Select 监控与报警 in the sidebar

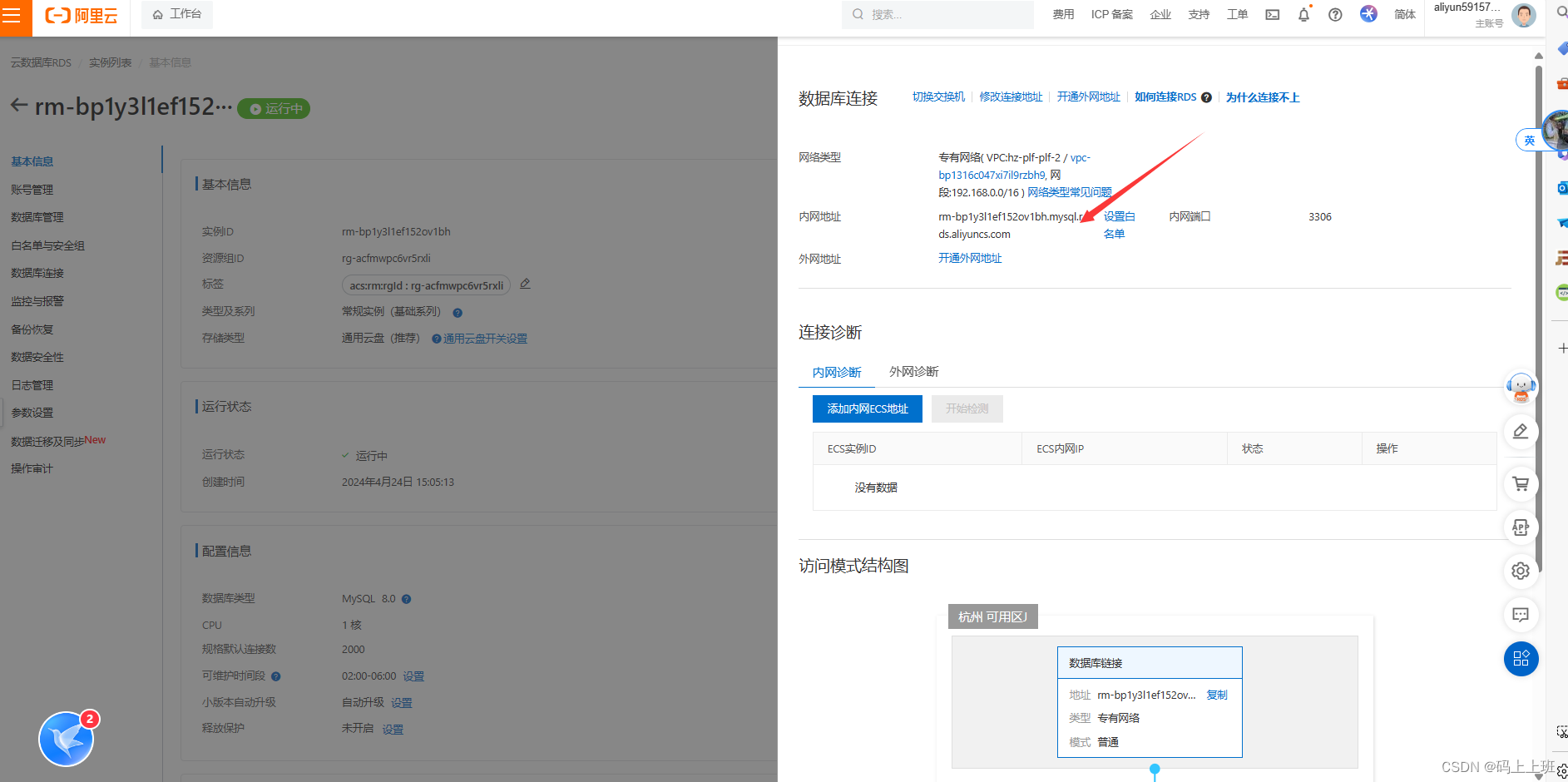(x=37, y=301)
